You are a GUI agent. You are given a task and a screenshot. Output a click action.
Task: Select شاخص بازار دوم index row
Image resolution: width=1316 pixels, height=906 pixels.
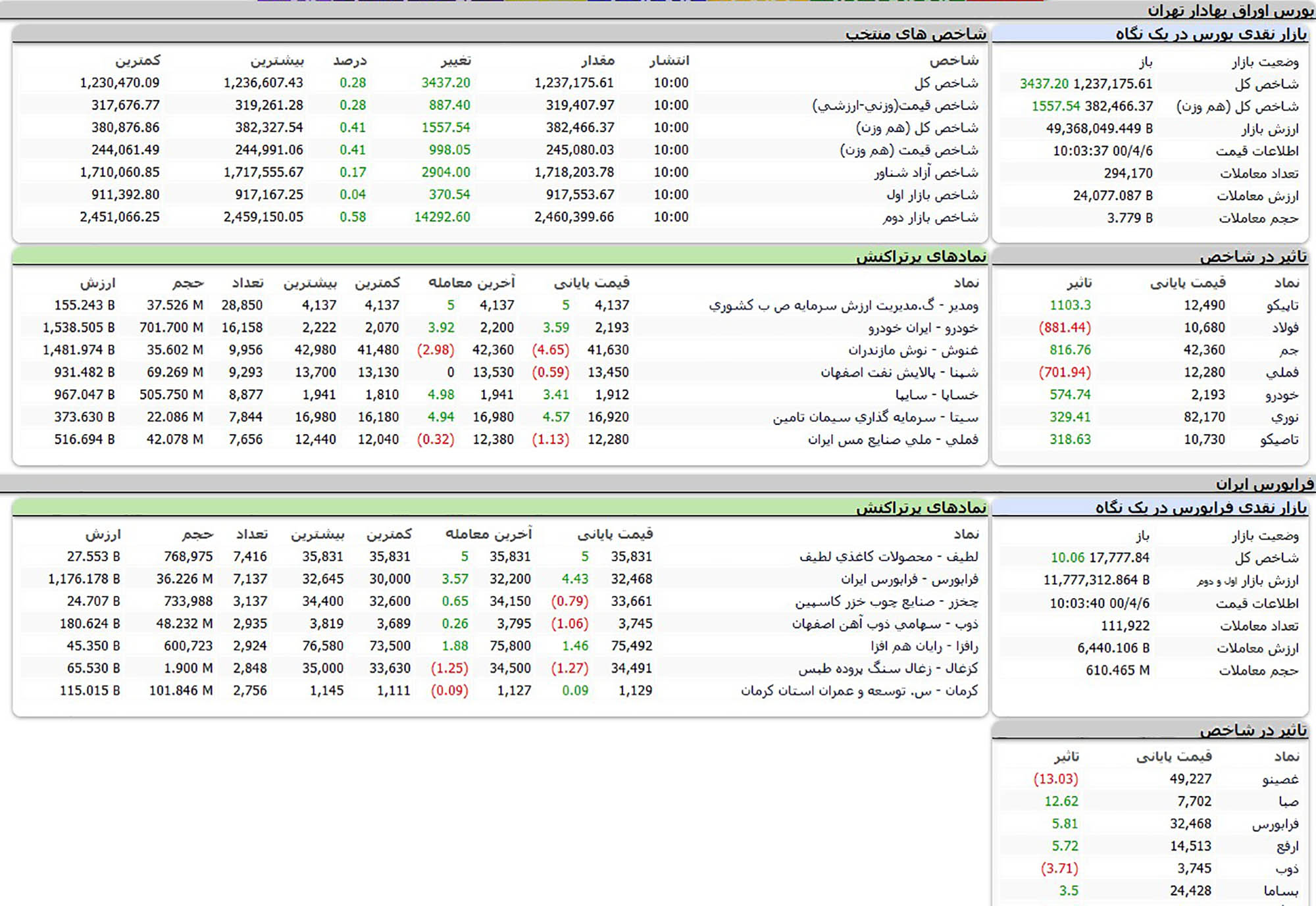[930, 217]
